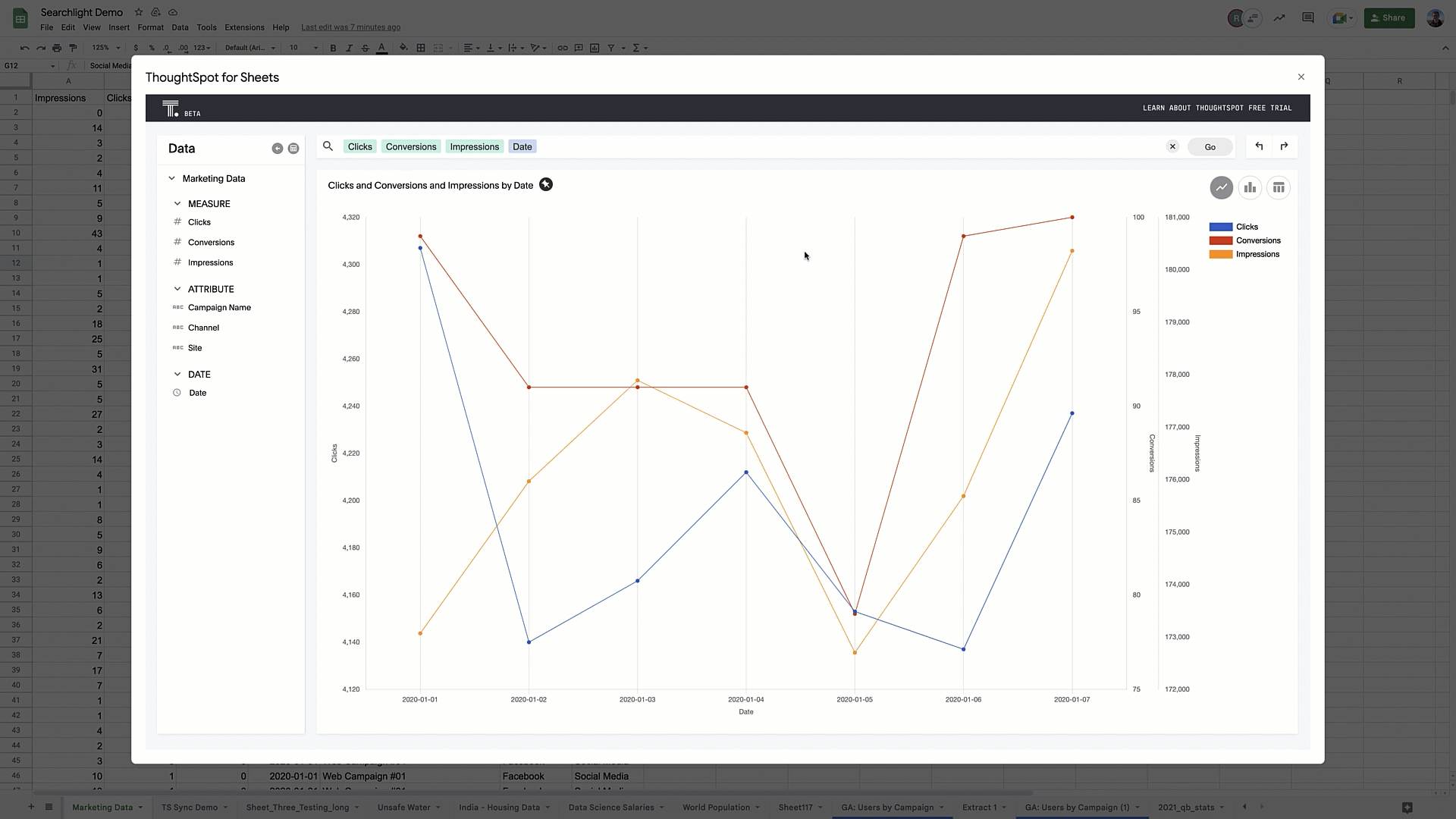Toggle Impressions series in chart legend
Screen dimensions: 1456x819
click(x=1257, y=254)
